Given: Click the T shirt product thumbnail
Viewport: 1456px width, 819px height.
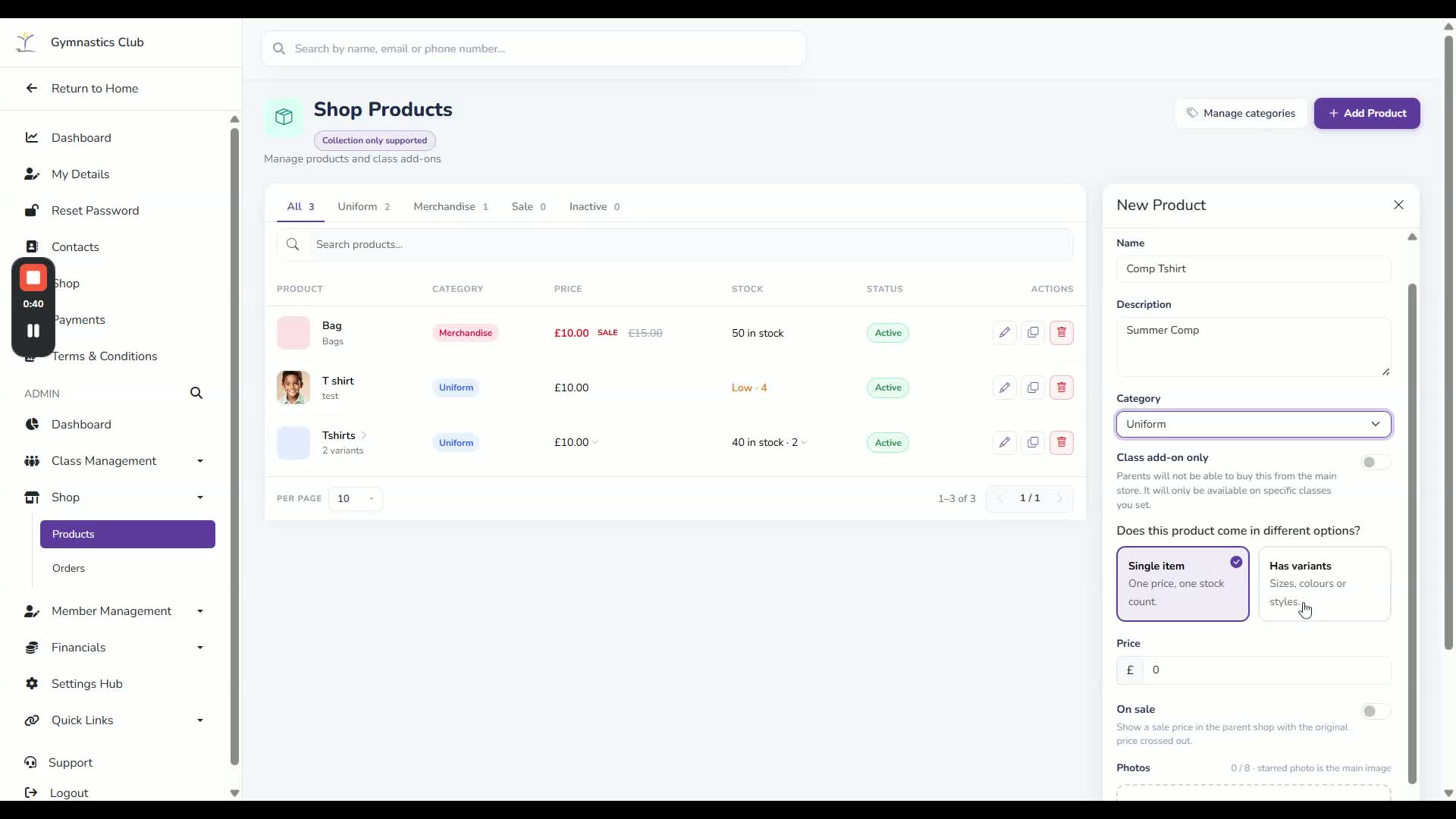Looking at the screenshot, I should tap(293, 388).
